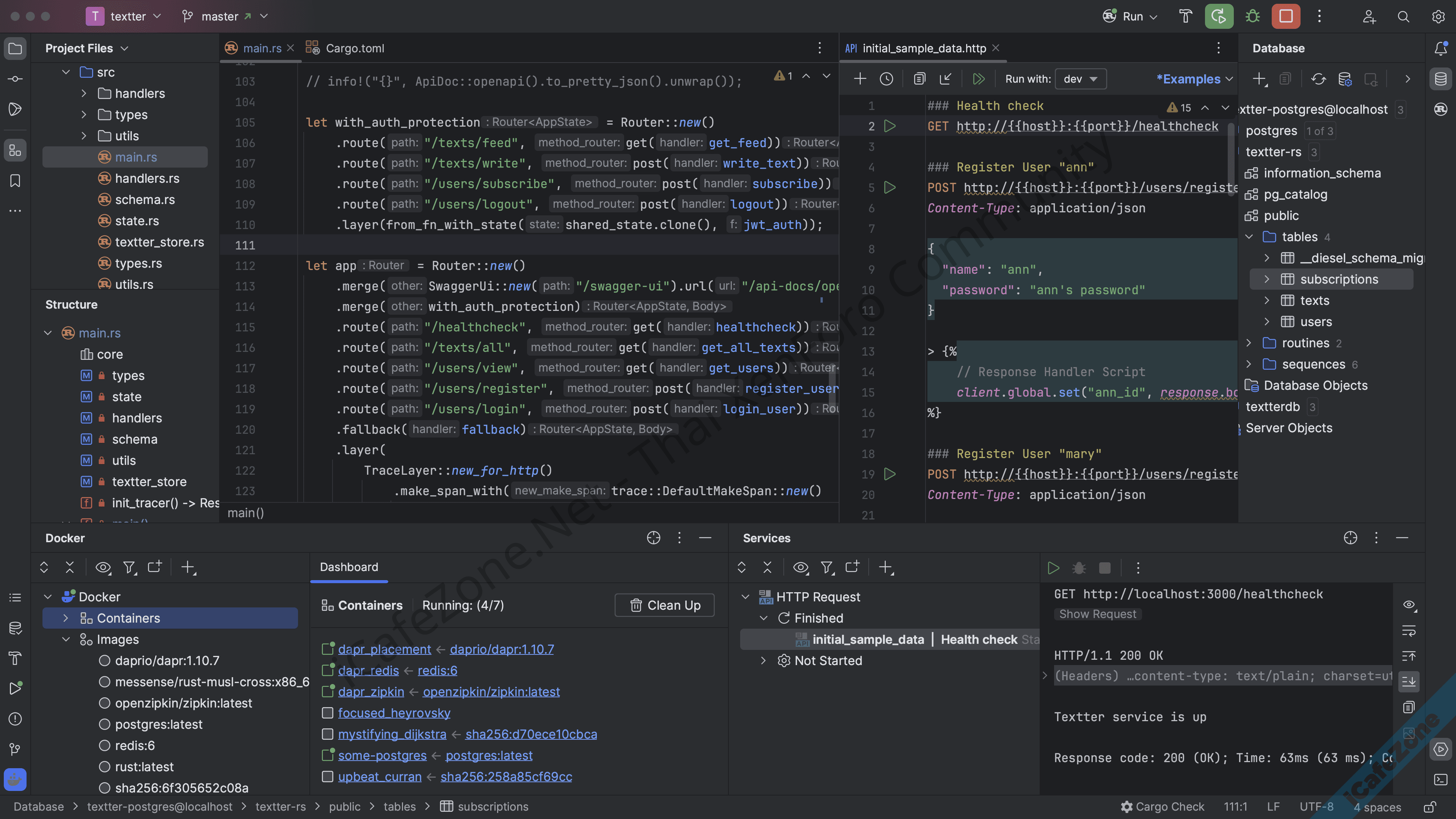Open Docker tool window in left sidebar
This screenshot has width=1456, height=819.
[x=15, y=780]
